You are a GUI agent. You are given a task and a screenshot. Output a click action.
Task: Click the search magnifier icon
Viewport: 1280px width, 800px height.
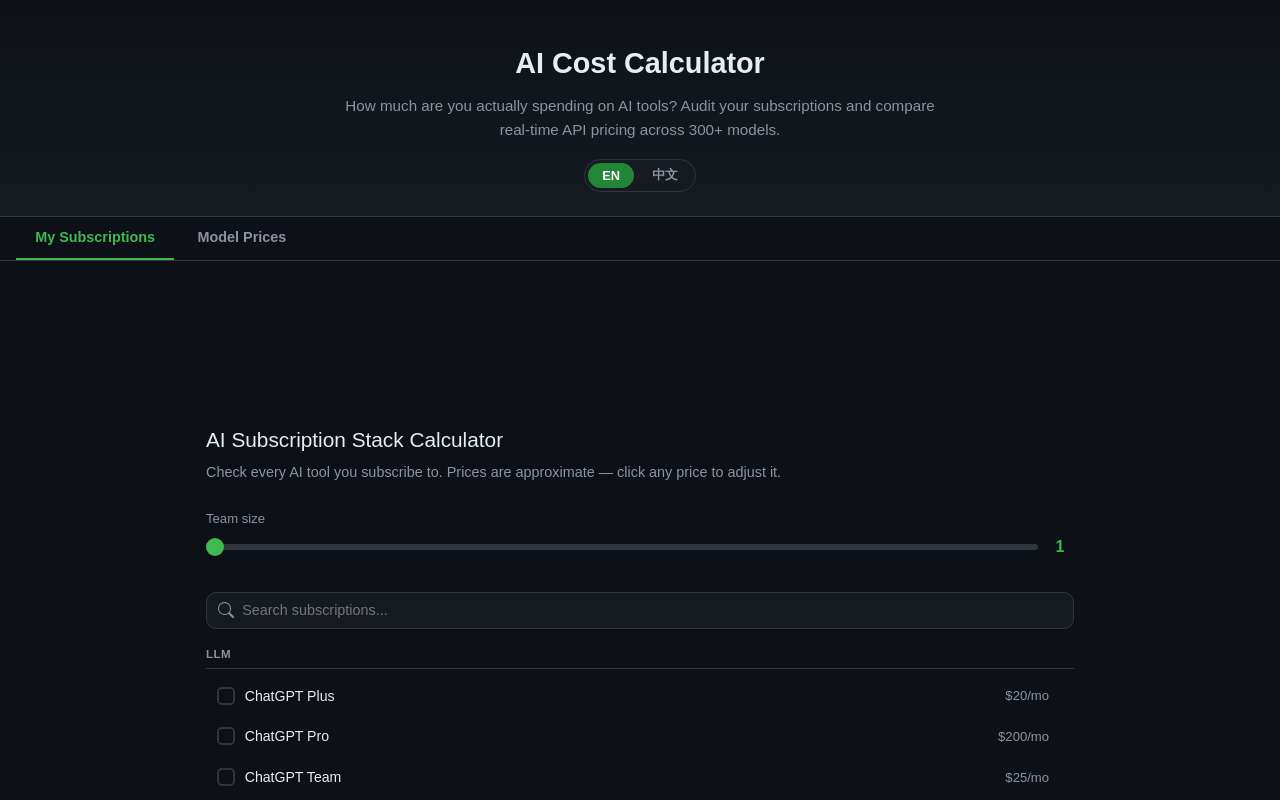(226, 610)
